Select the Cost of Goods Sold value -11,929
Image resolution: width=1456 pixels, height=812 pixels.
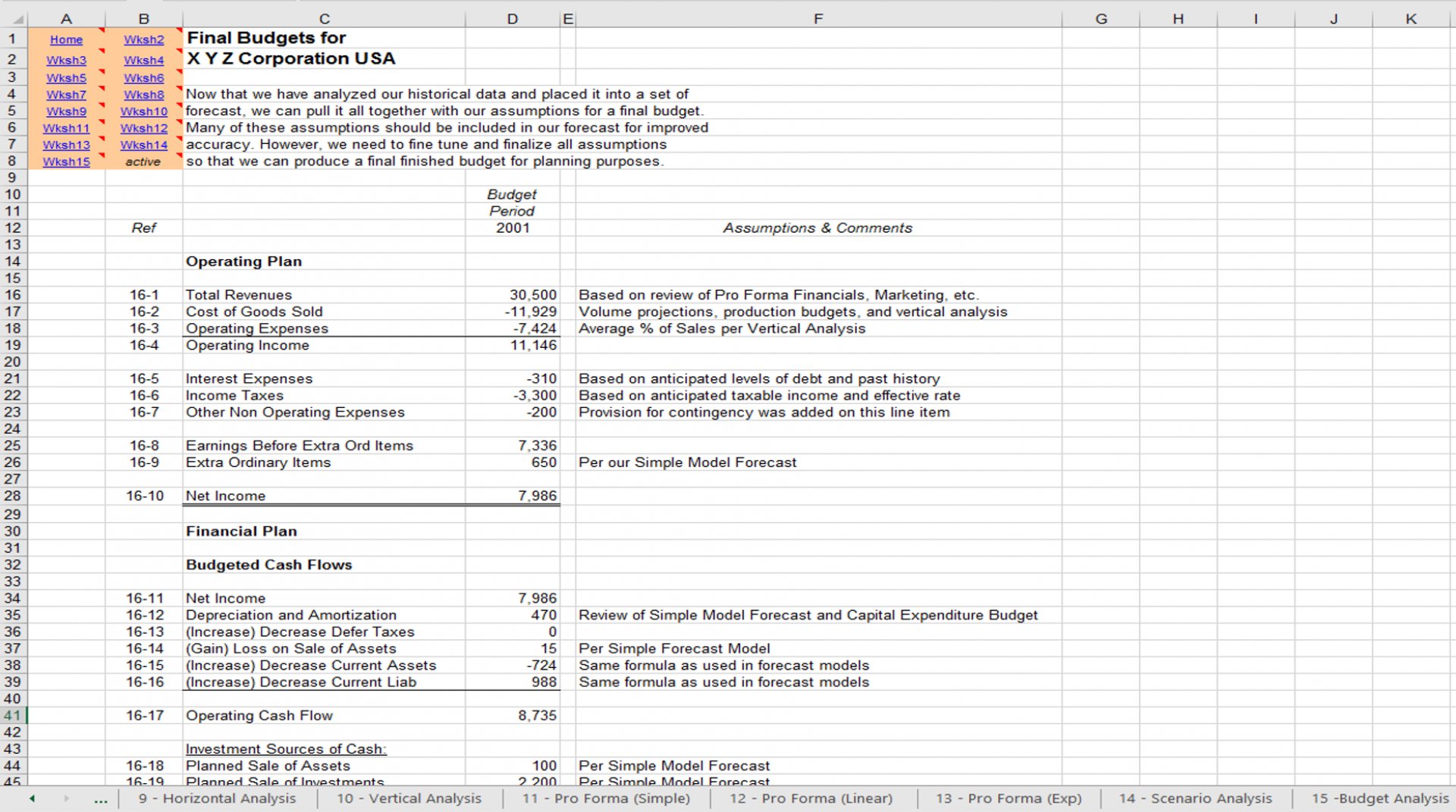coord(513,312)
